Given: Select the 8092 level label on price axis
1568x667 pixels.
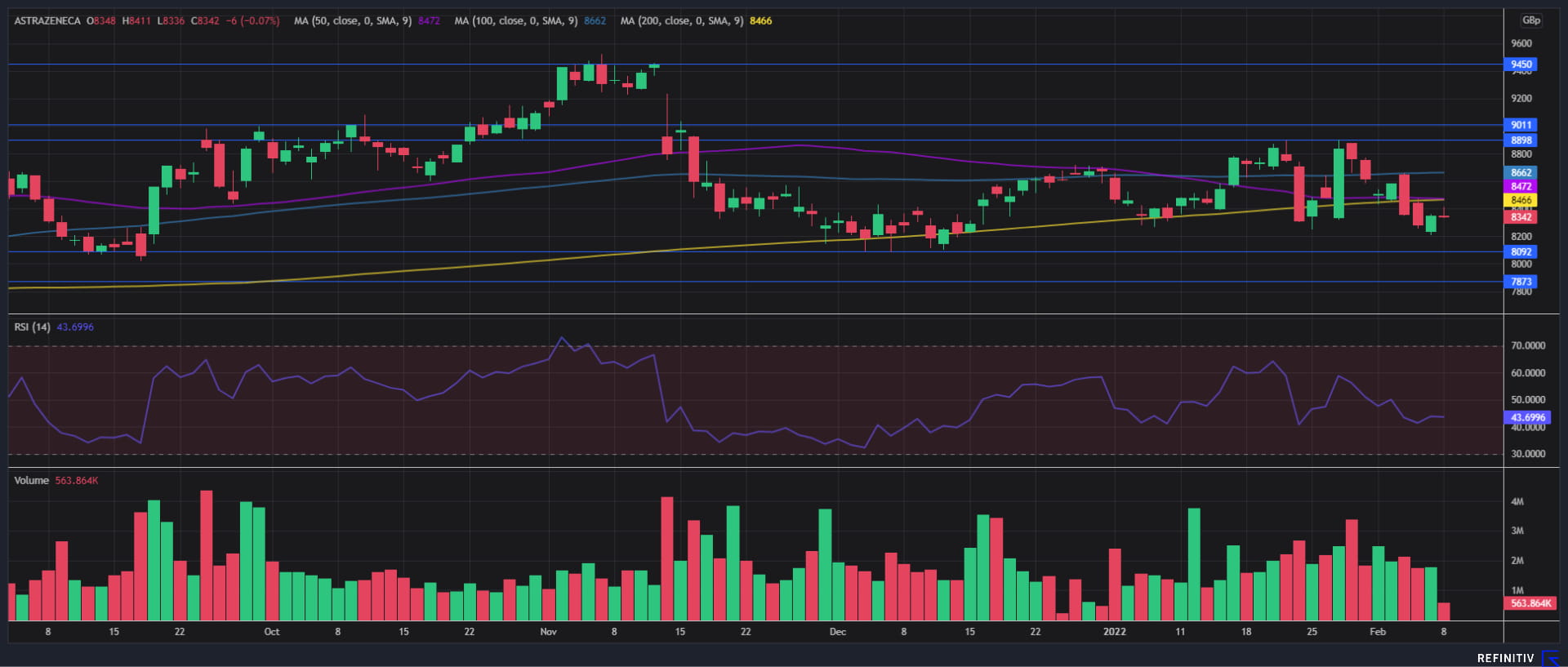Looking at the screenshot, I should point(1521,252).
